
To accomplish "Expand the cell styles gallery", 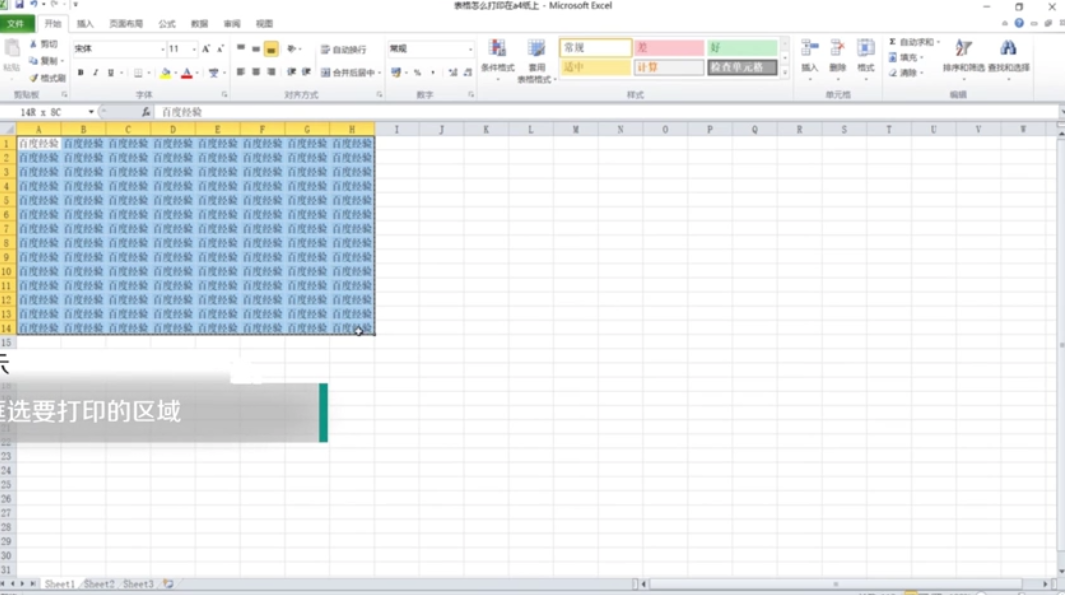I will [785, 72].
